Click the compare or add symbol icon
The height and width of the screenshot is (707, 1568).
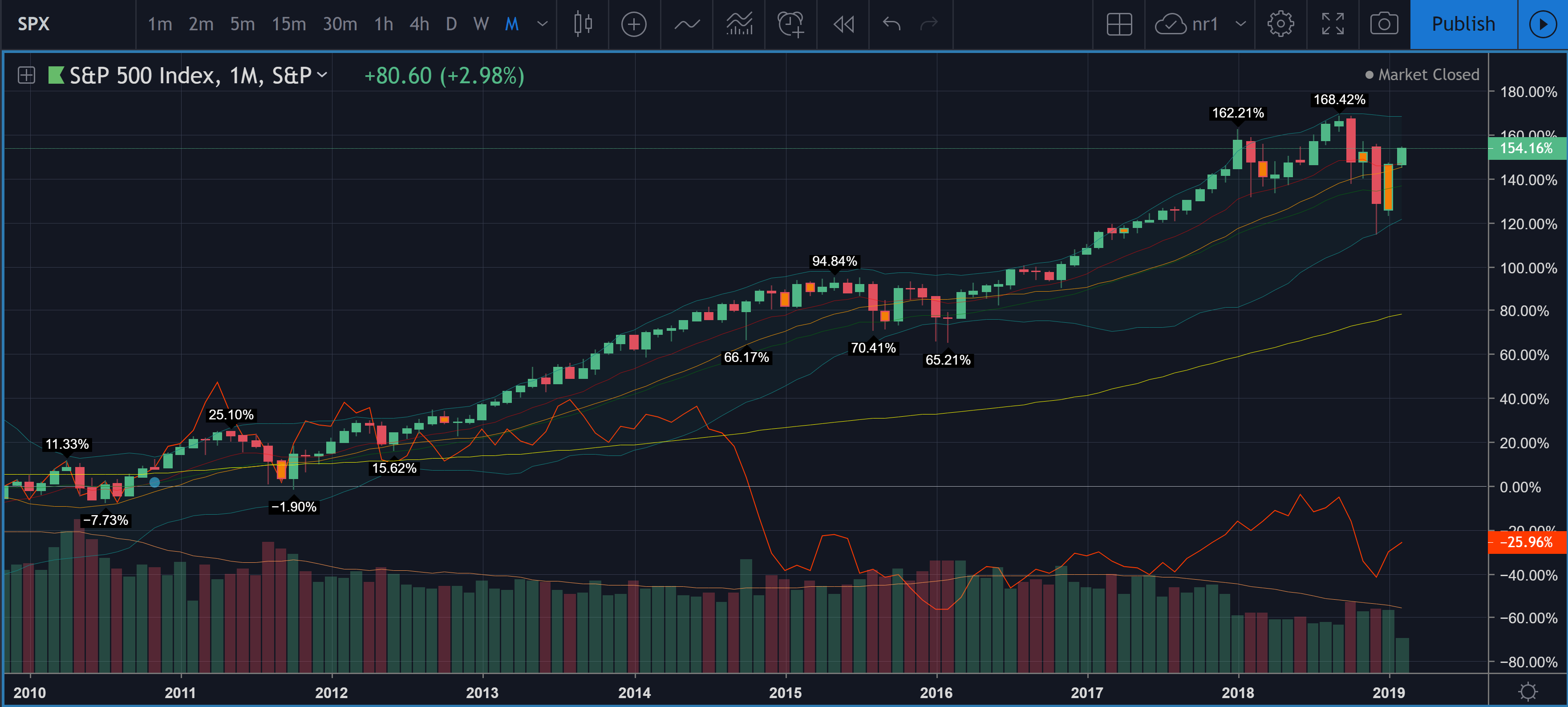tap(634, 24)
